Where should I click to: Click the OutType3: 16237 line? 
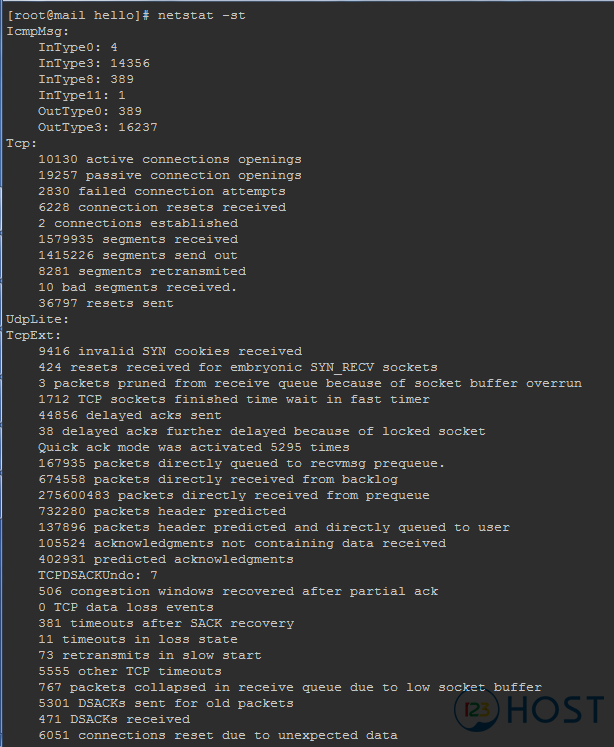tap(98, 127)
